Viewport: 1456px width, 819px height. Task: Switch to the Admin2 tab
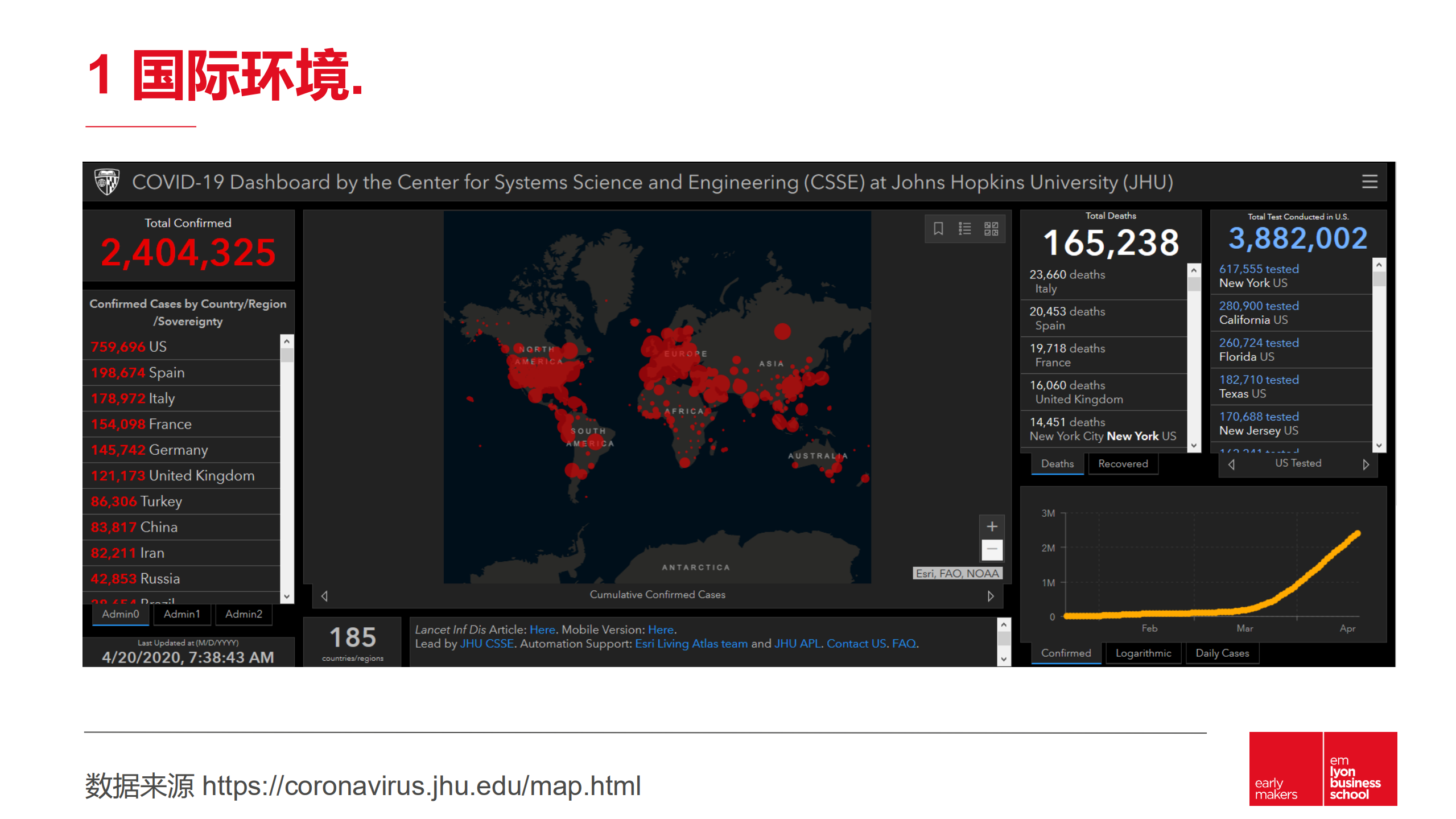pyautogui.click(x=244, y=614)
